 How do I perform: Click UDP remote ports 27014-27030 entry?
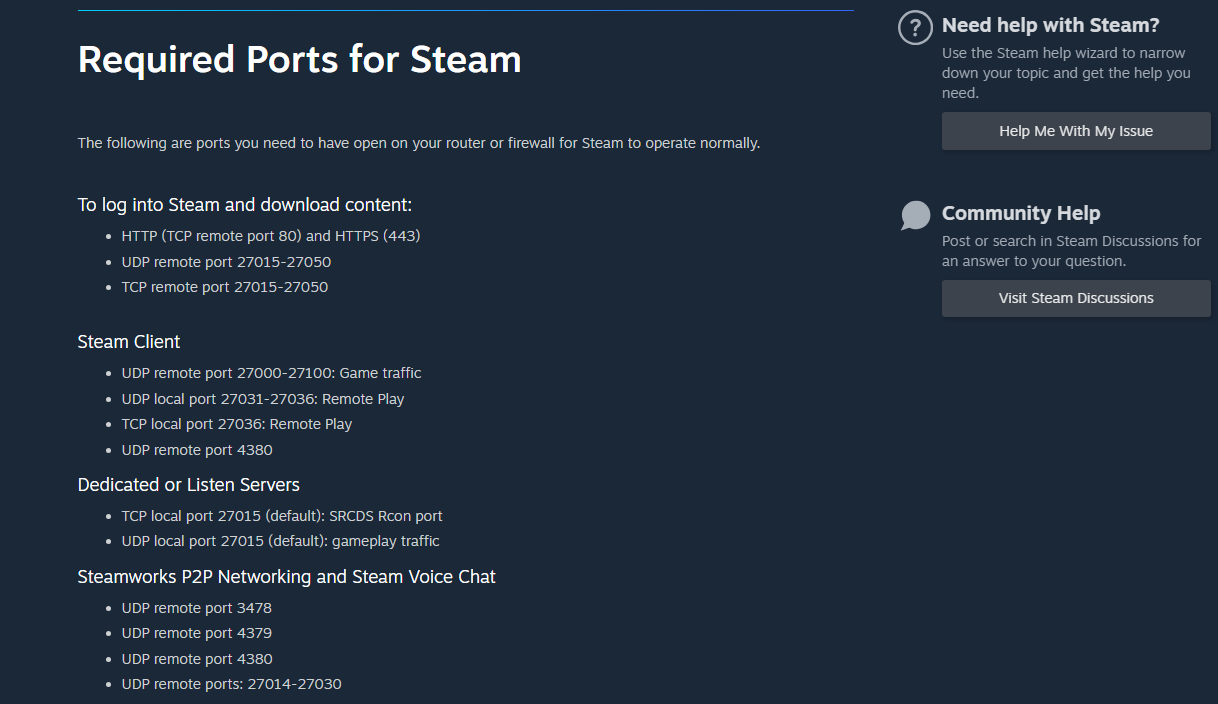click(232, 684)
